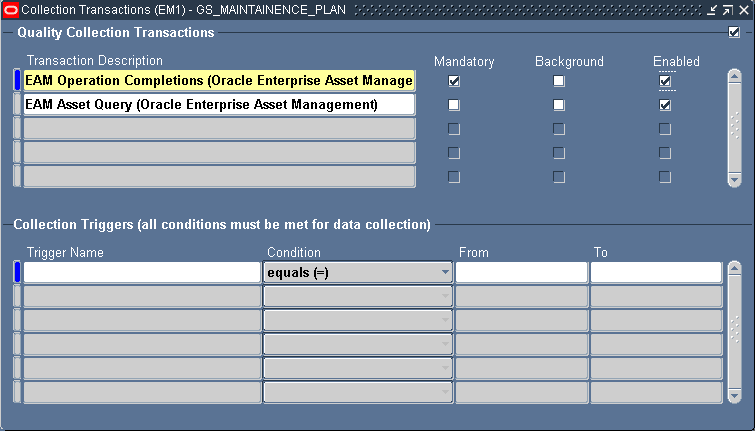Click the collection triggers scrollbar thumb
The image size is (755, 431).
pyautogui.click(x=734, y=332)
